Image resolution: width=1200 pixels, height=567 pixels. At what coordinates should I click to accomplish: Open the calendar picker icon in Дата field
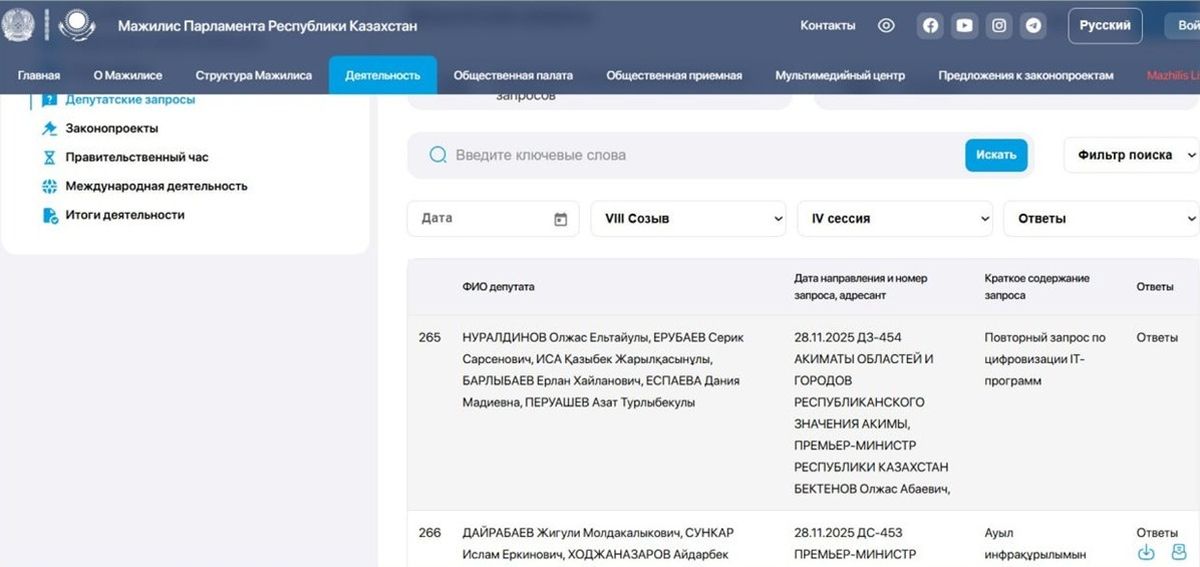(x=560, y=219)
